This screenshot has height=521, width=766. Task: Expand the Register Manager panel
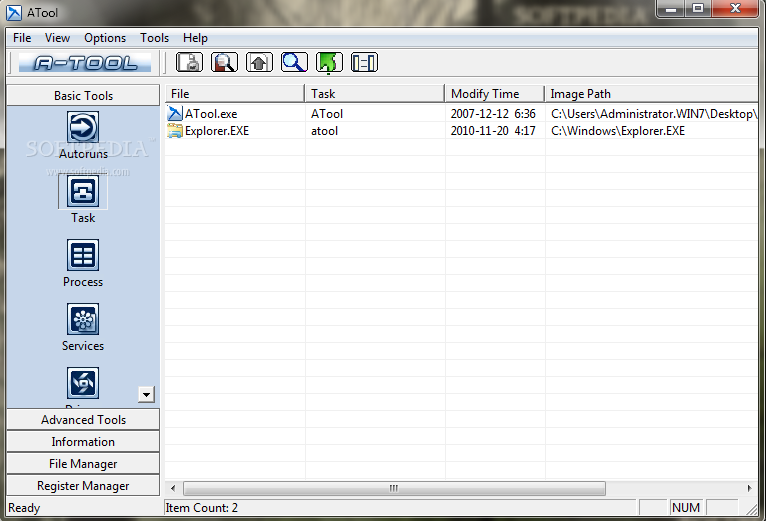pyautogui.click(x=83, y=486)
